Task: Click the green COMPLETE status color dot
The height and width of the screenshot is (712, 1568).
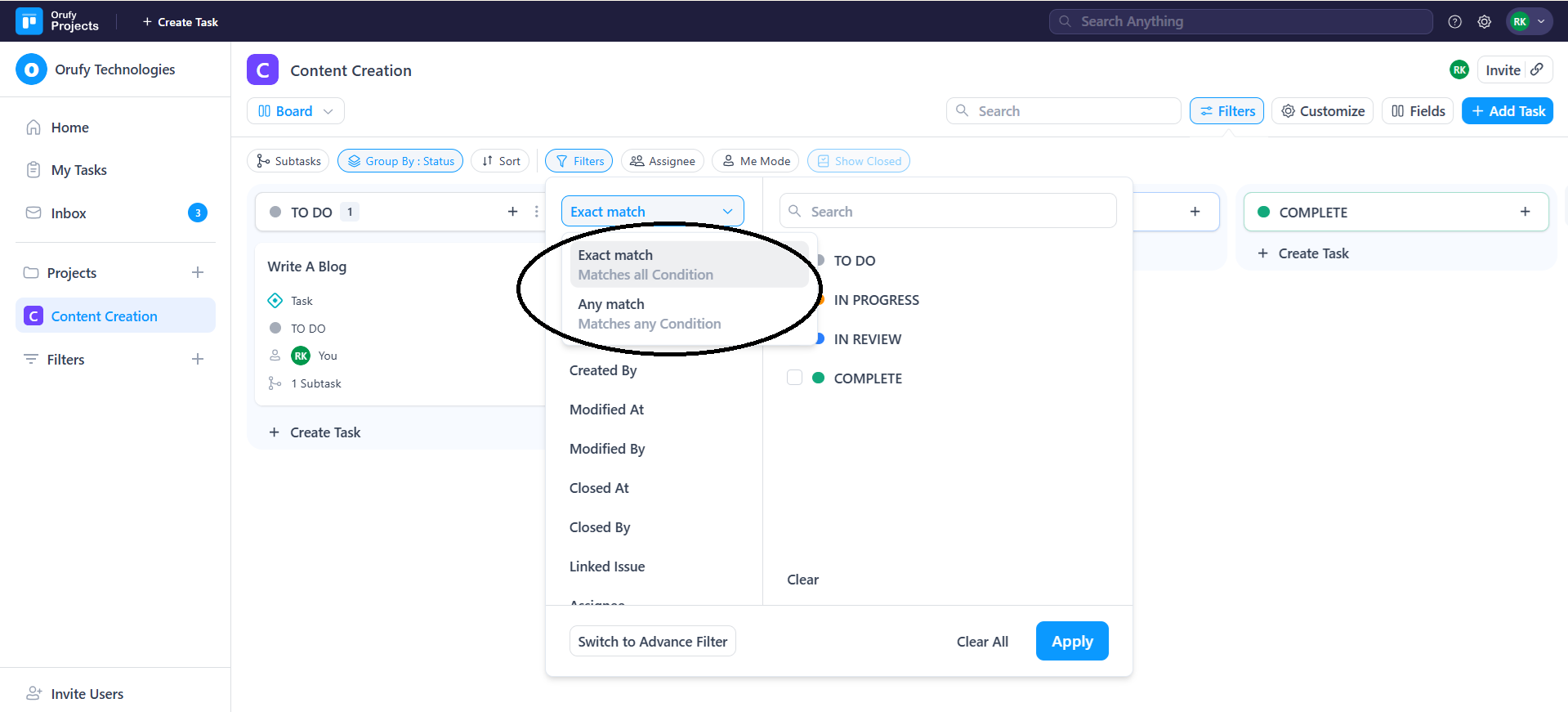Action: 818,378
